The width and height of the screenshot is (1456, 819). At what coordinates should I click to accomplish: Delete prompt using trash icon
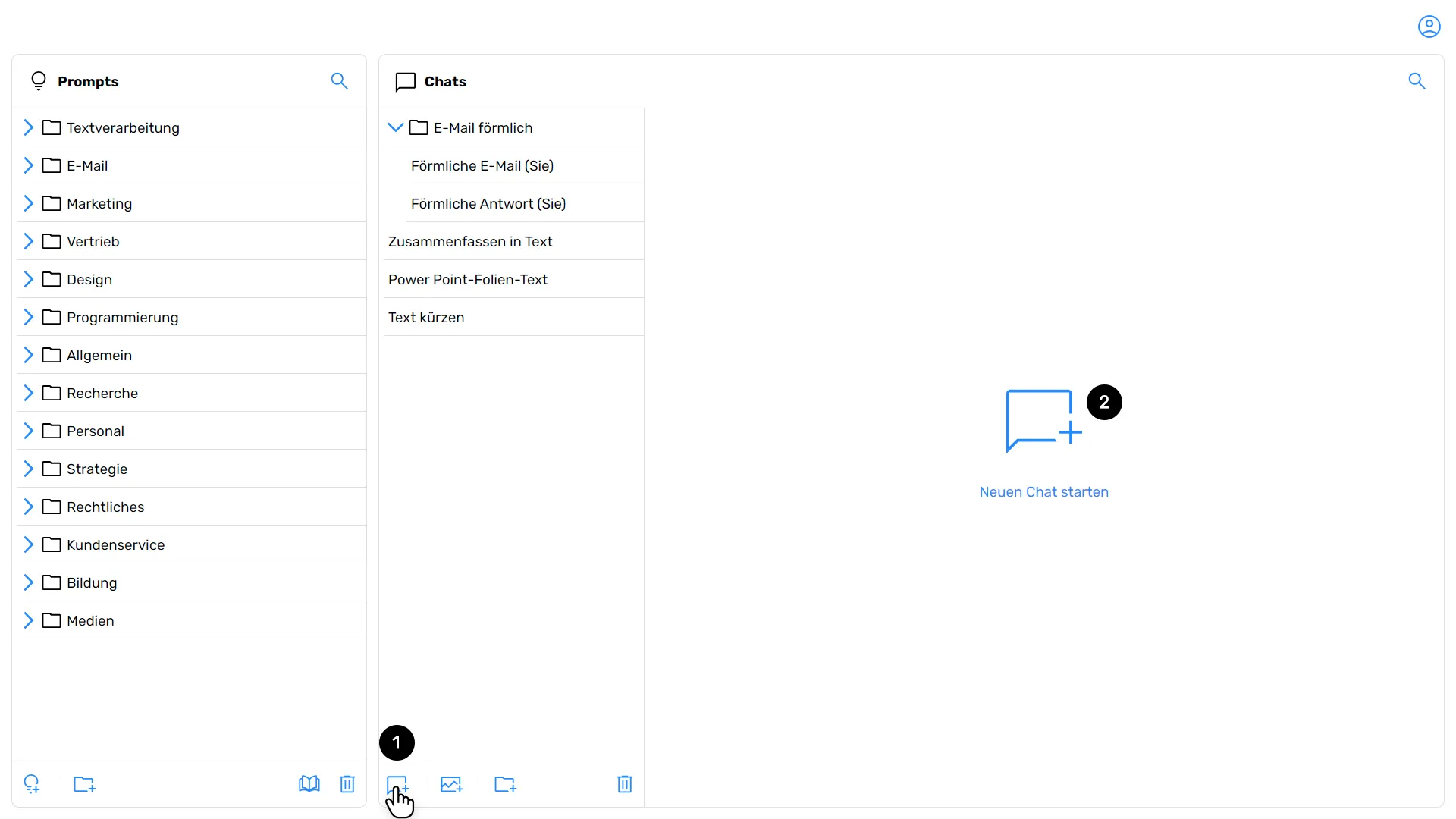click(347, 784)
